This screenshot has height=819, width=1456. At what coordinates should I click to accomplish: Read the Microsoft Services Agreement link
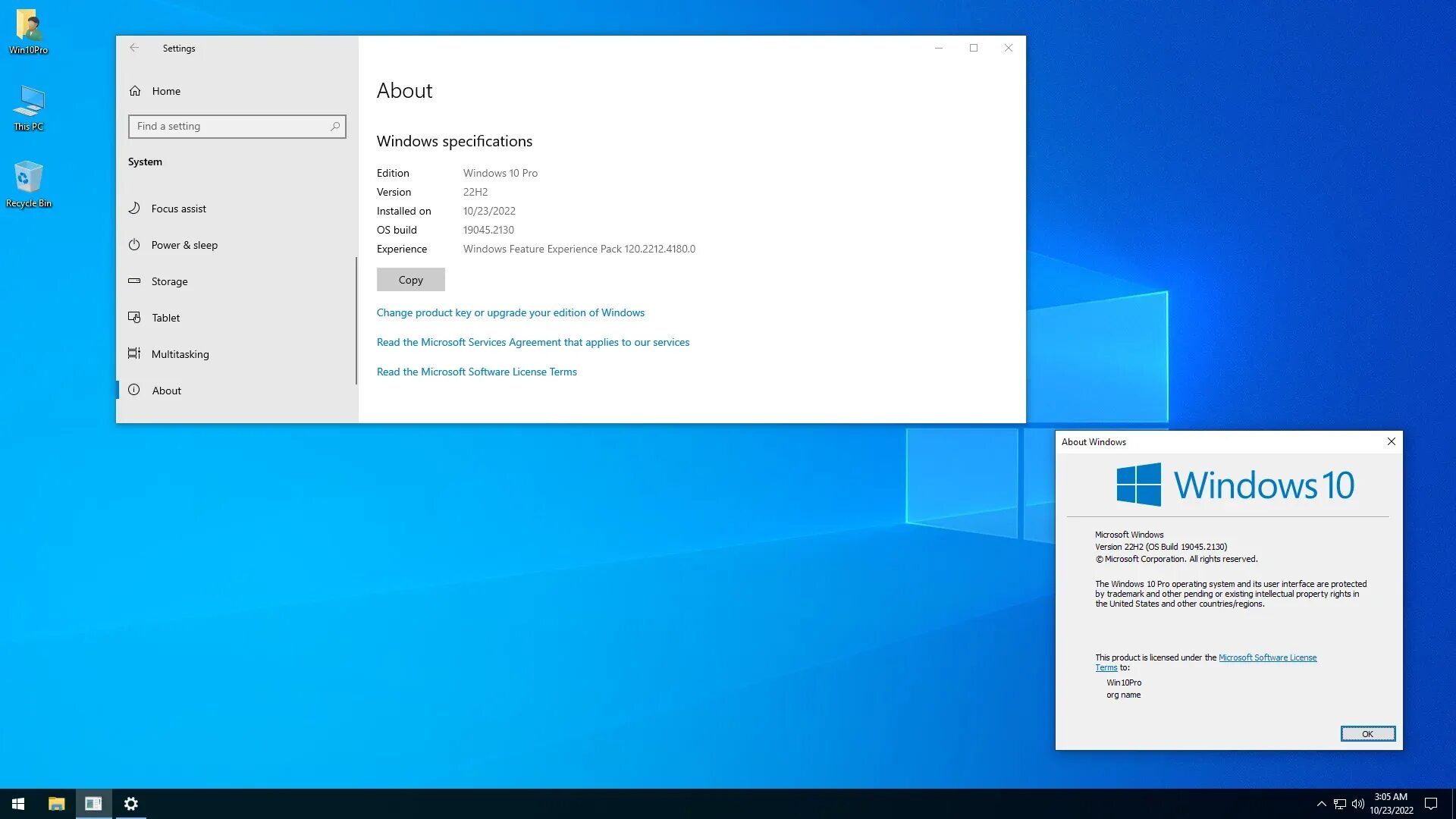click(532, 342)
